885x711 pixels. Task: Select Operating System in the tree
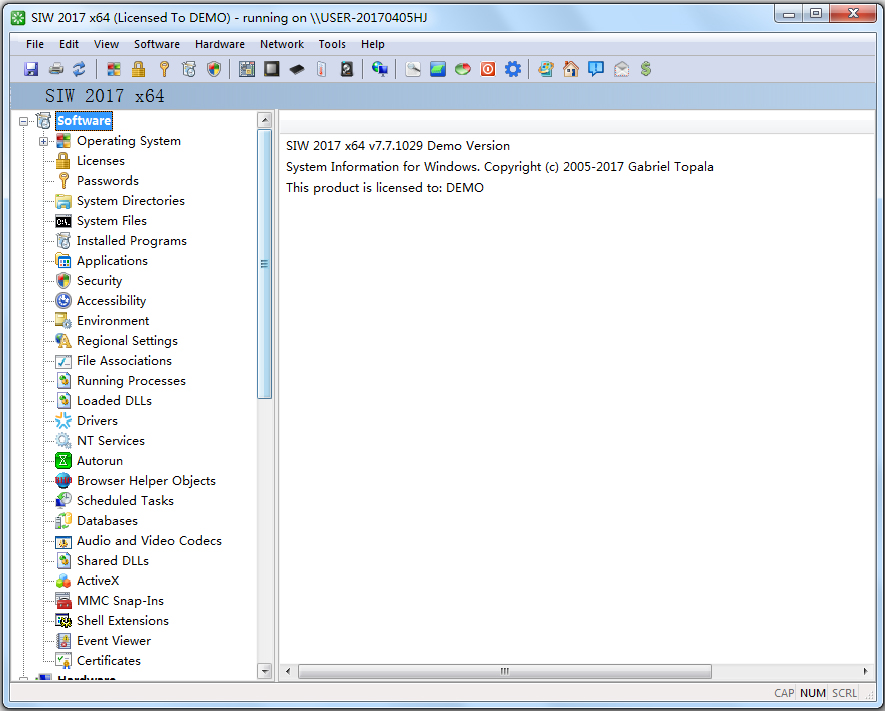point(129,141)
